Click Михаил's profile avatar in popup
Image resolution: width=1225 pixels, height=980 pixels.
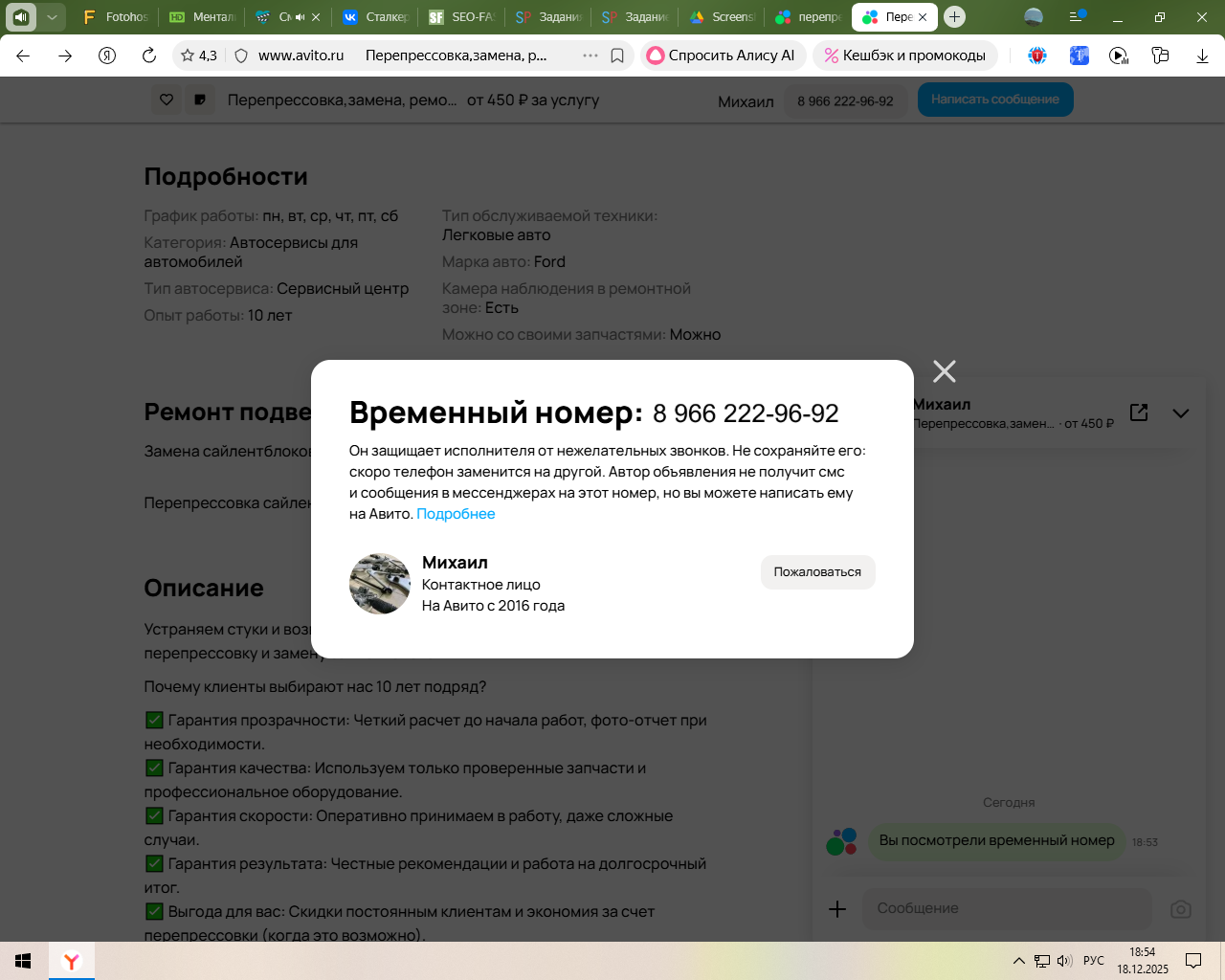coord(380,584)
